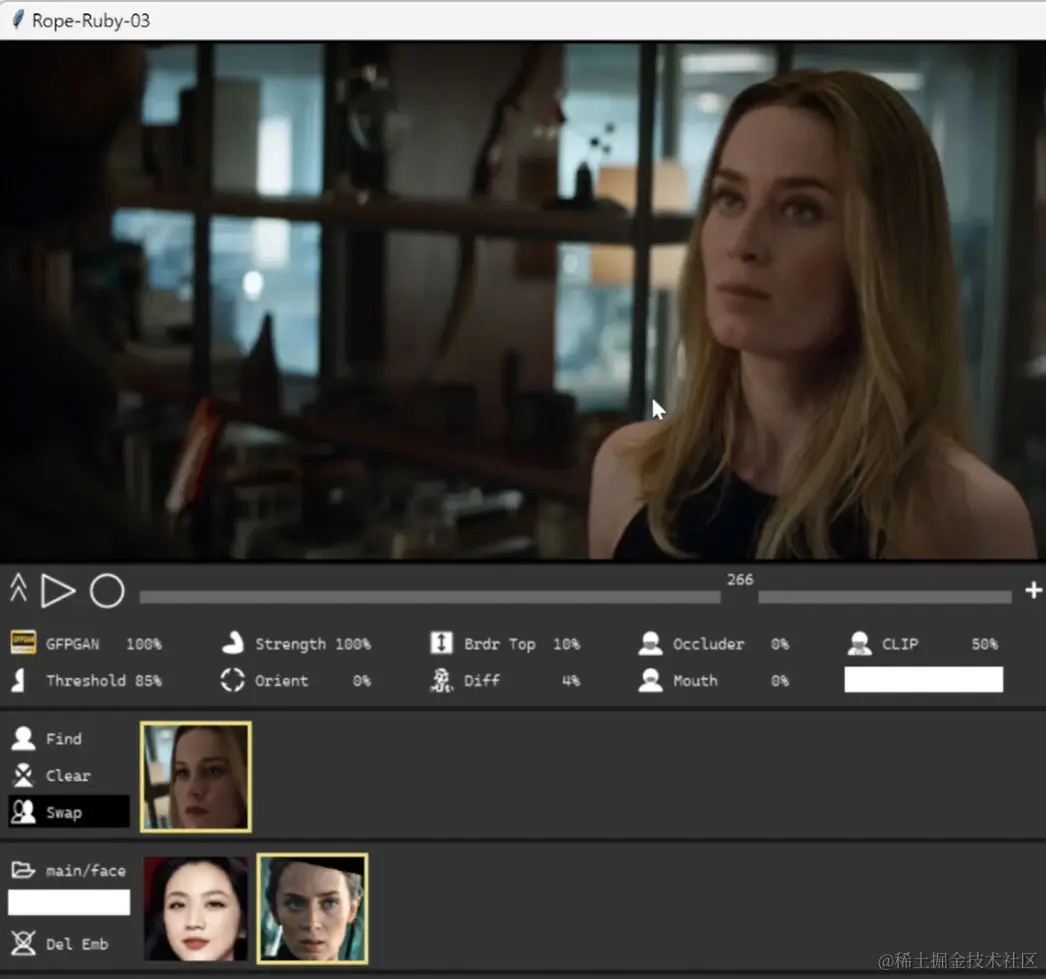
Task: Click the Orient 0% value
Action: point(362,681)
